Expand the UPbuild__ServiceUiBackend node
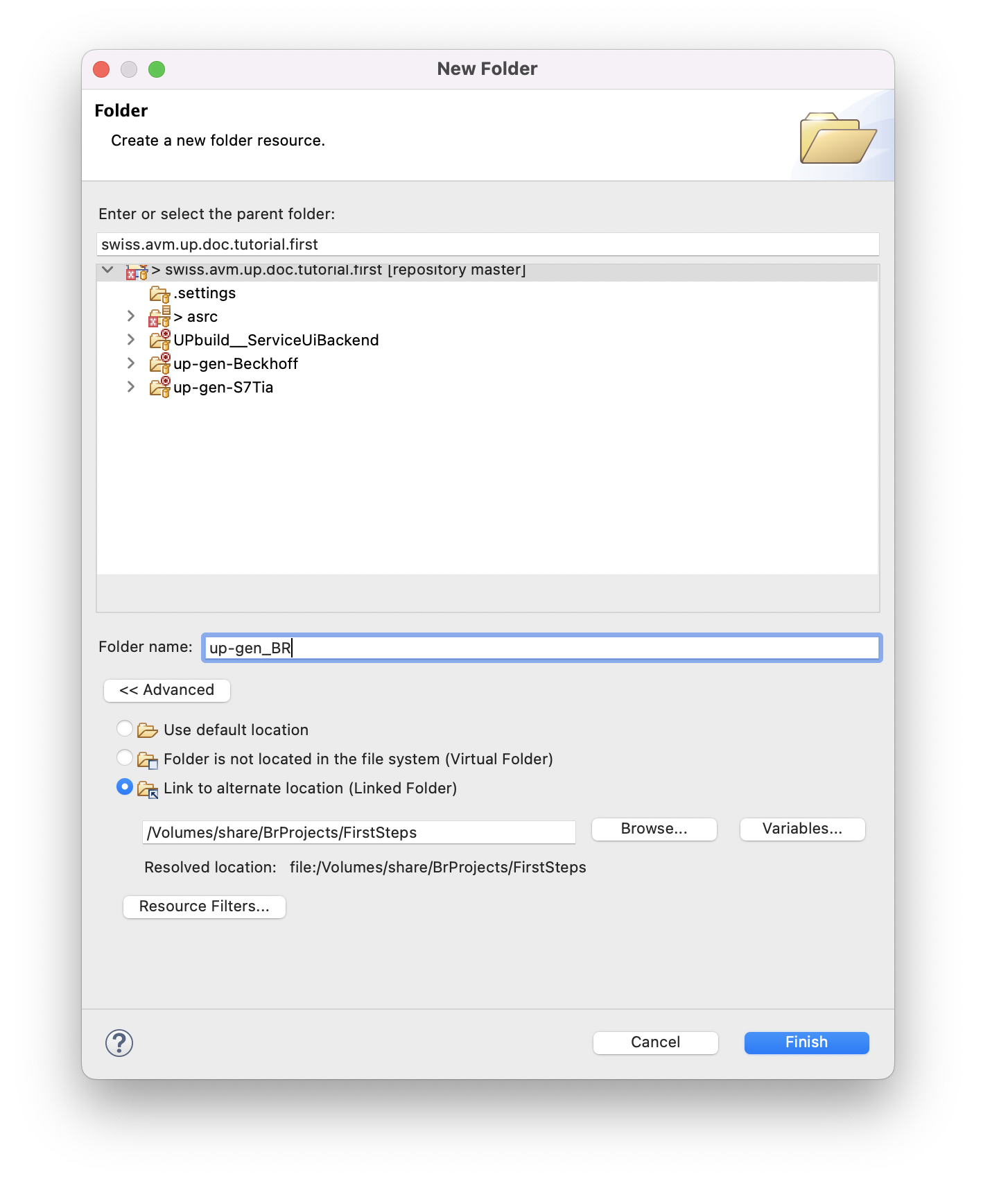This screenshot has width=1008, height=1179. pos(130,340)
